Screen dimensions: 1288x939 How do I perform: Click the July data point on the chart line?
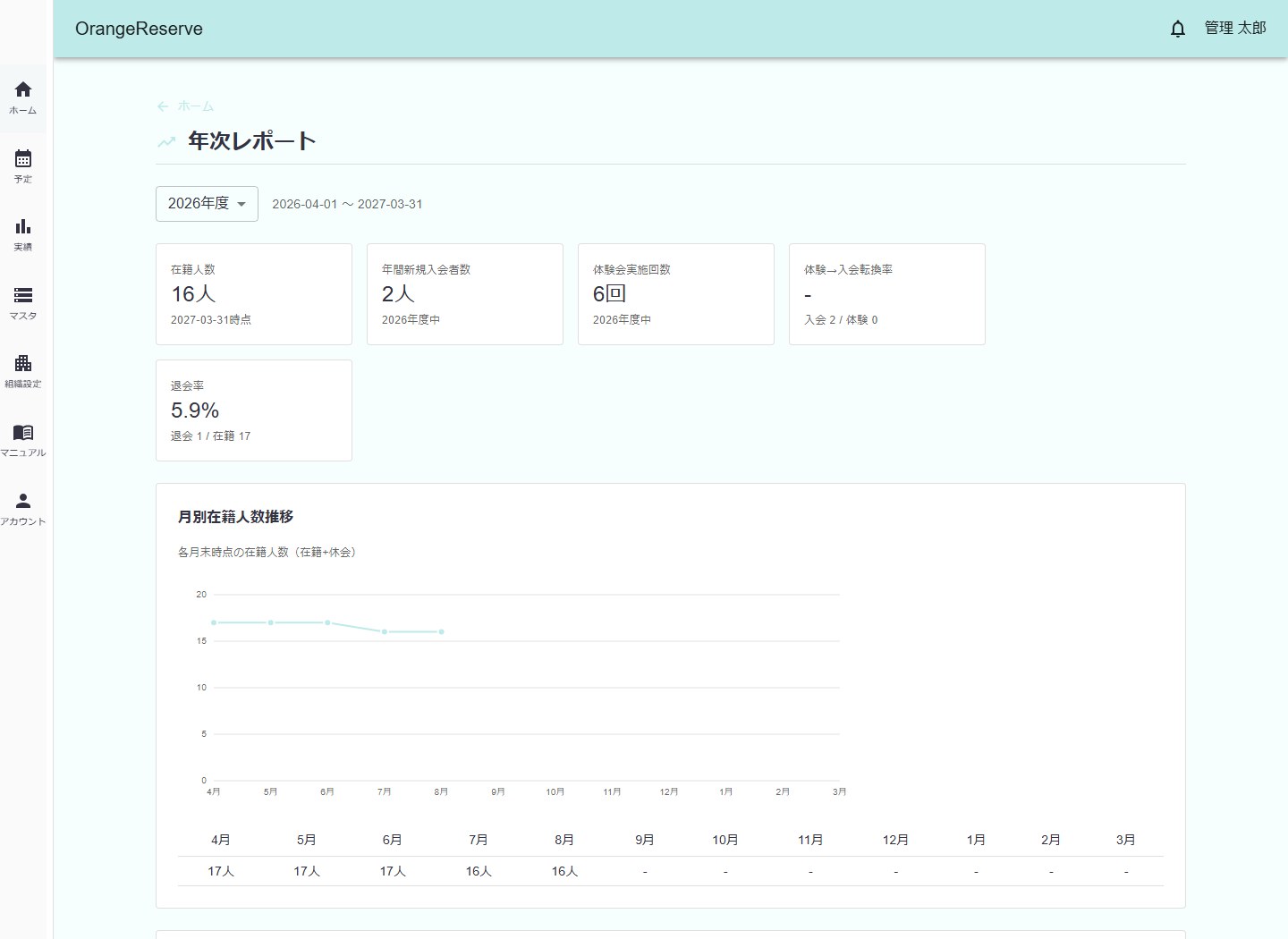tap(385, 632)
